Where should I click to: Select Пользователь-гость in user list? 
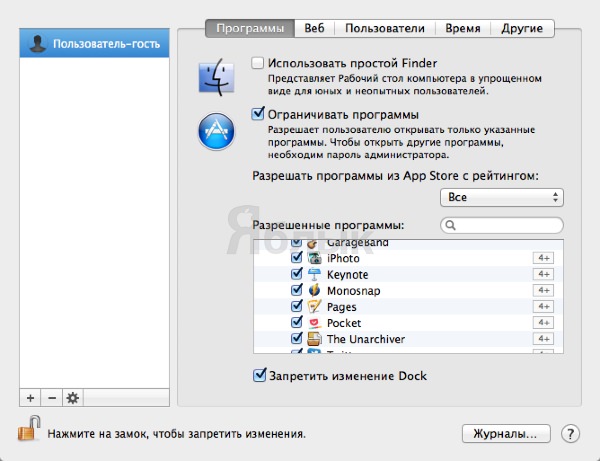pyautogui.click(x=94, y=43)
